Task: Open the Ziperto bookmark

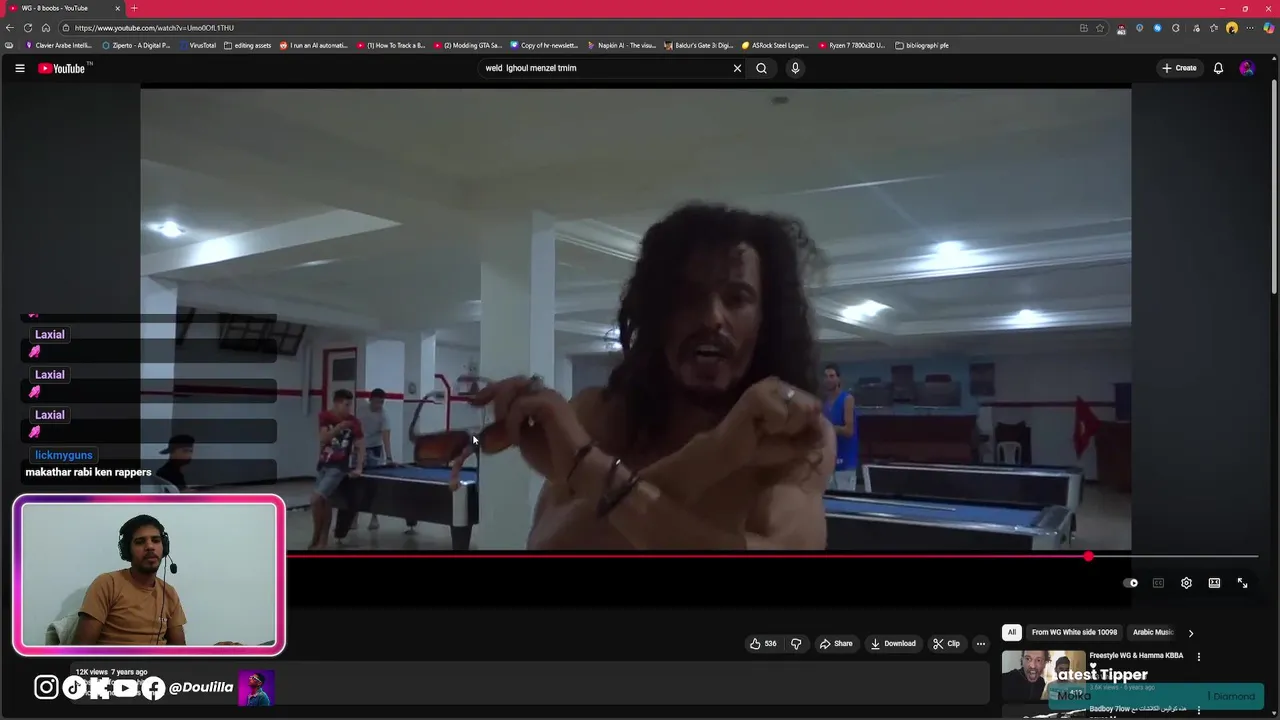Action: click(137, 45)
